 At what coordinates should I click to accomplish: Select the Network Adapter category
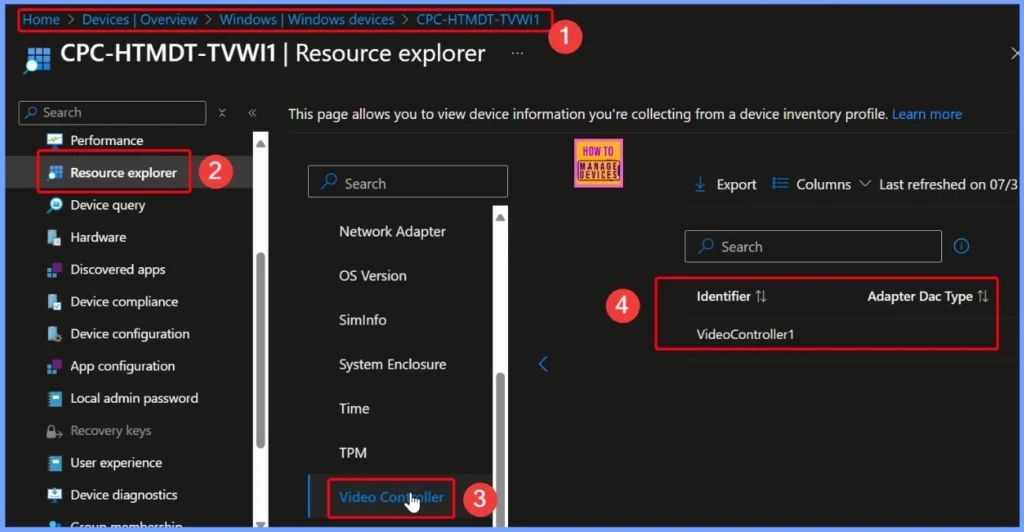point(392,232)
